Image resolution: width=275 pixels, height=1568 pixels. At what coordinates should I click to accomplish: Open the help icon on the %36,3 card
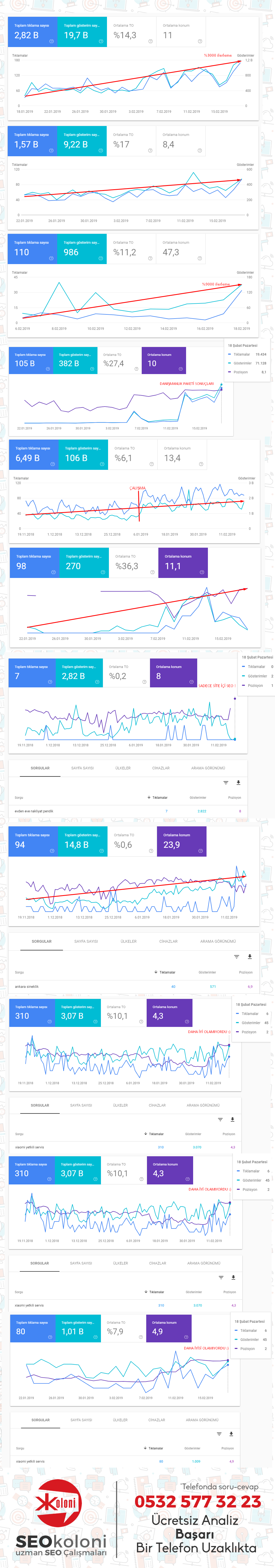(x=152, y=572)
